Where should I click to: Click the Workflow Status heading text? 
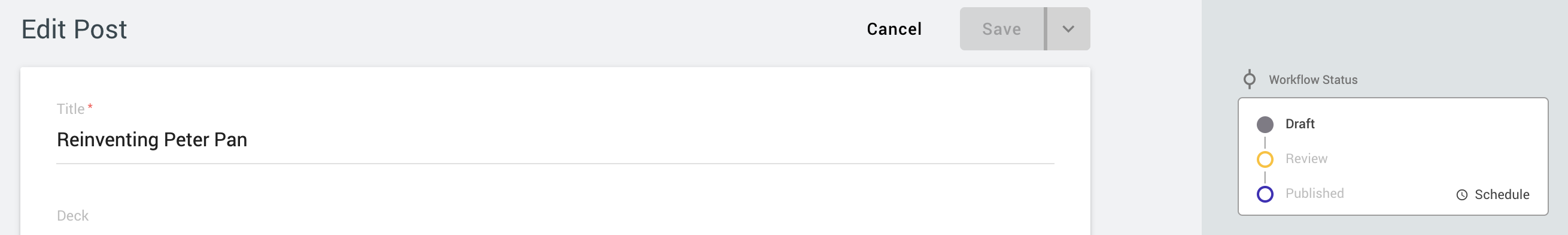(1313, 80)
